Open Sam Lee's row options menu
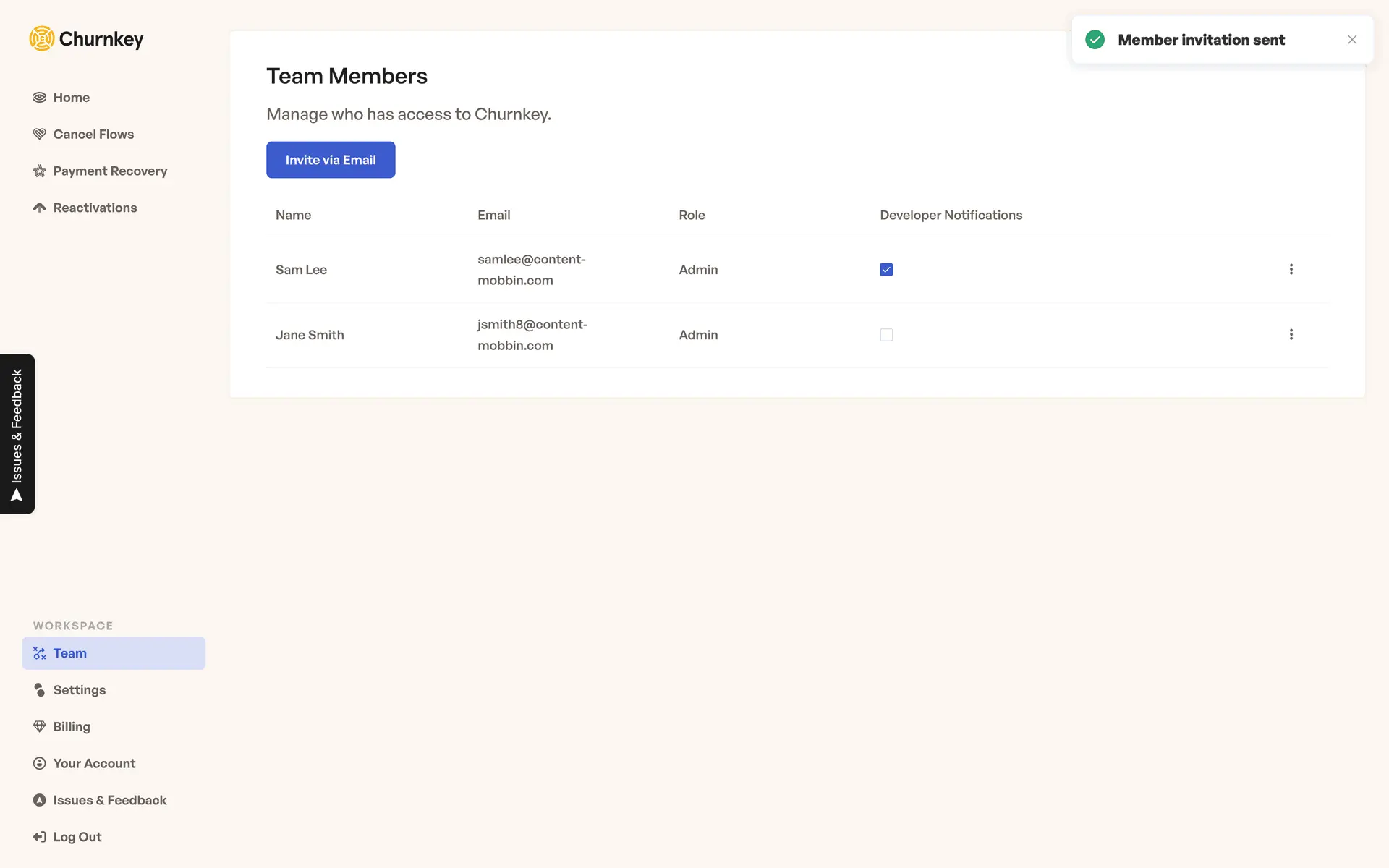Image resolution: width=1389 pixels, height=868 pixels. pos(1291,269)
